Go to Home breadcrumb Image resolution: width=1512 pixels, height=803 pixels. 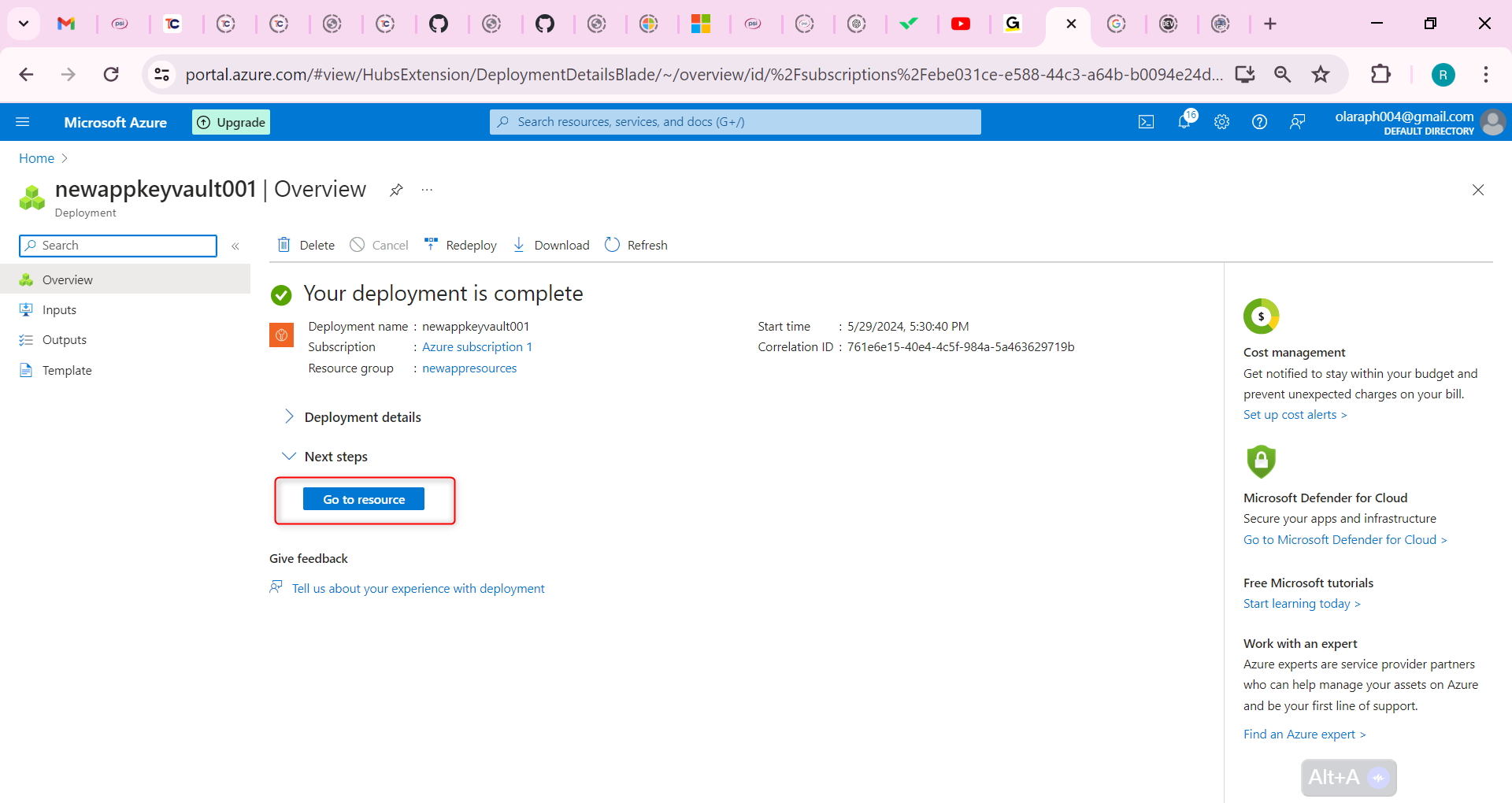(x=36, y=158)
